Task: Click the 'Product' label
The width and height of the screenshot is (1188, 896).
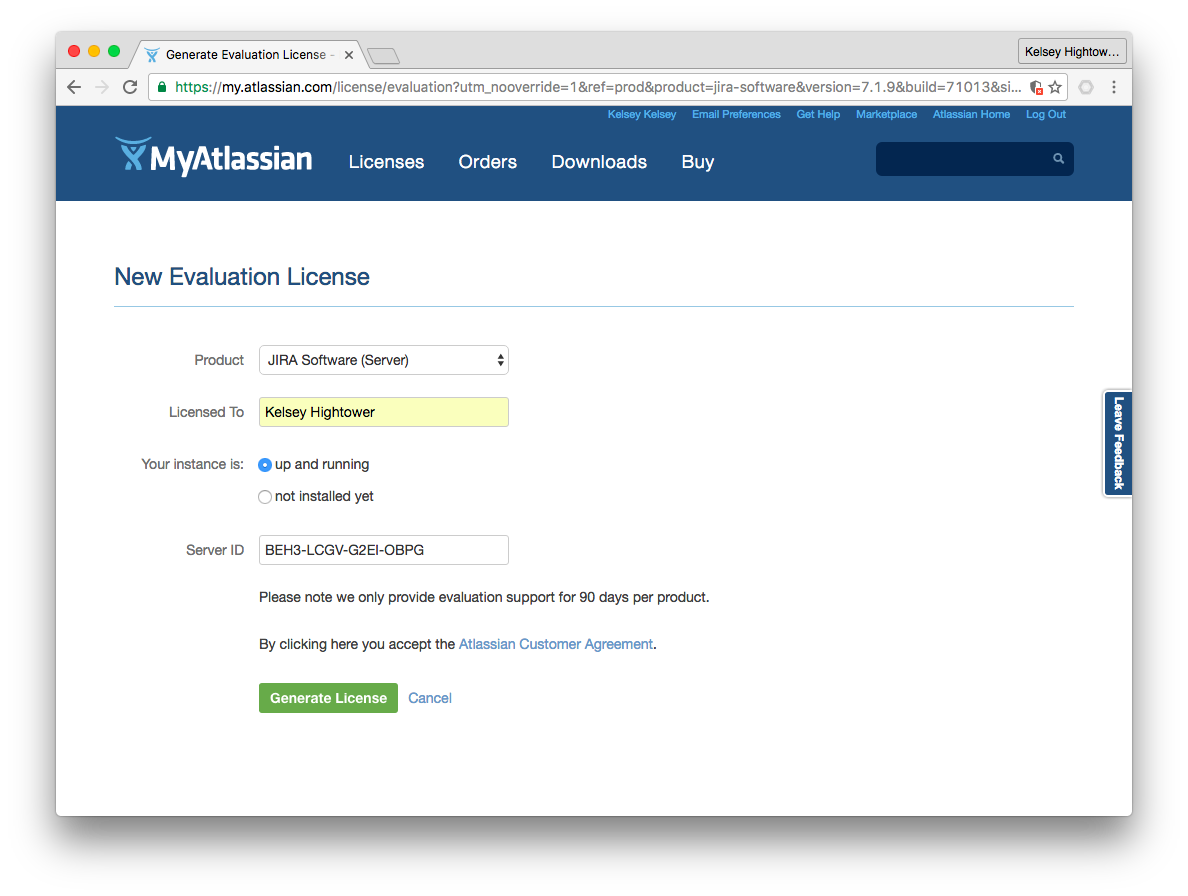Action: click(x=219, y=360)
